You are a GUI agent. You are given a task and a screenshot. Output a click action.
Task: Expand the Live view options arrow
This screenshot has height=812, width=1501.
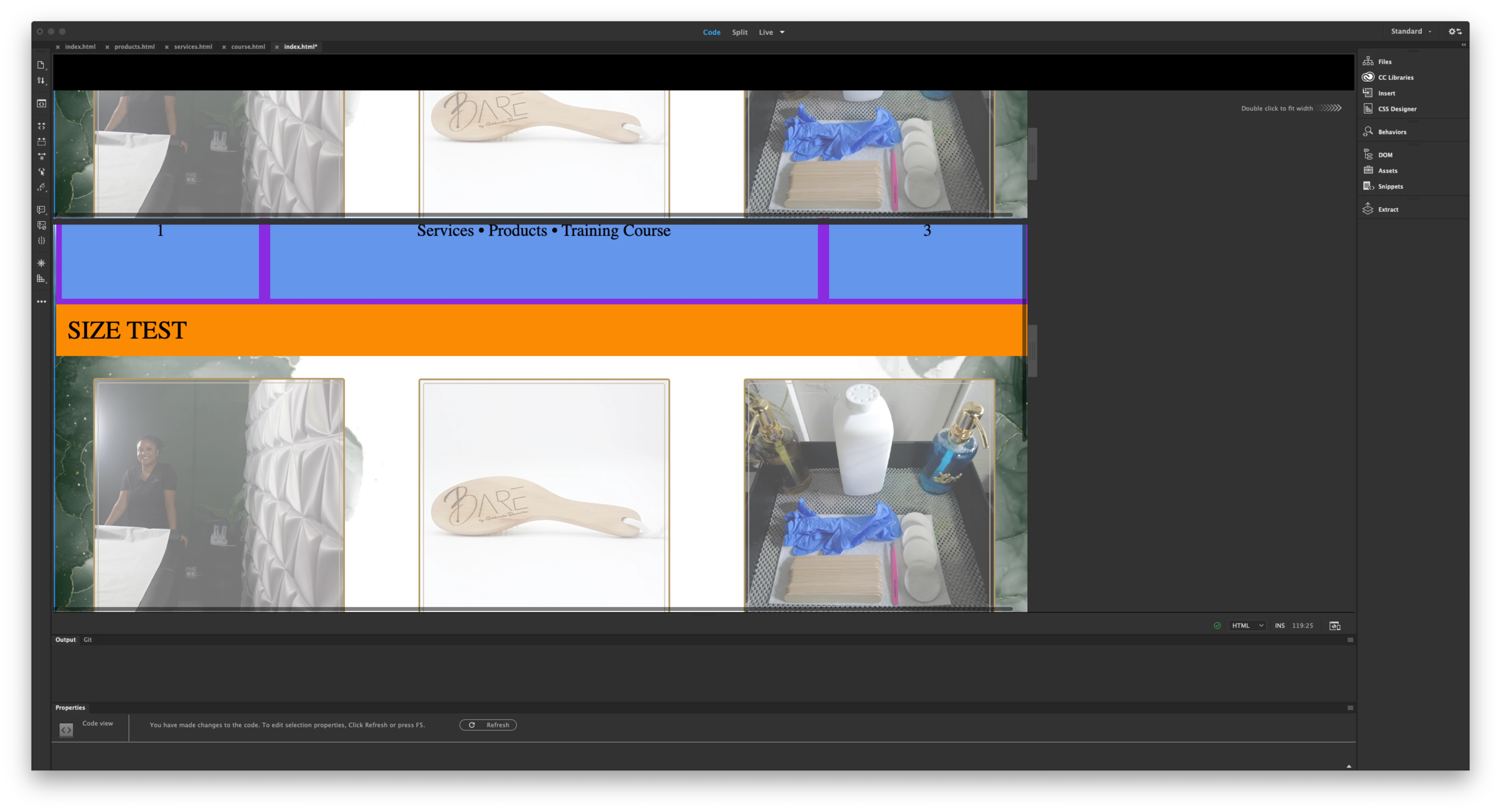pyautogui.click(x=782, y=33)
